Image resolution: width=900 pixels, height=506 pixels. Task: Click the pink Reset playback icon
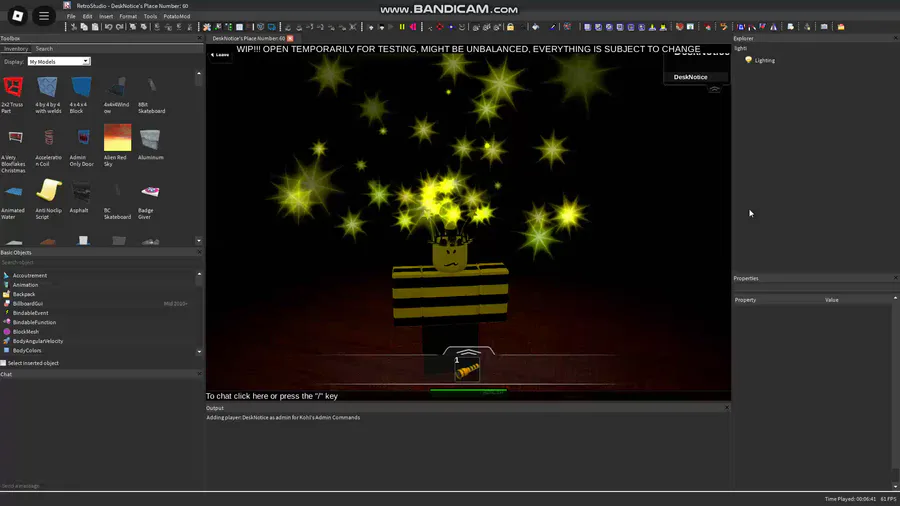click(413, 27)
